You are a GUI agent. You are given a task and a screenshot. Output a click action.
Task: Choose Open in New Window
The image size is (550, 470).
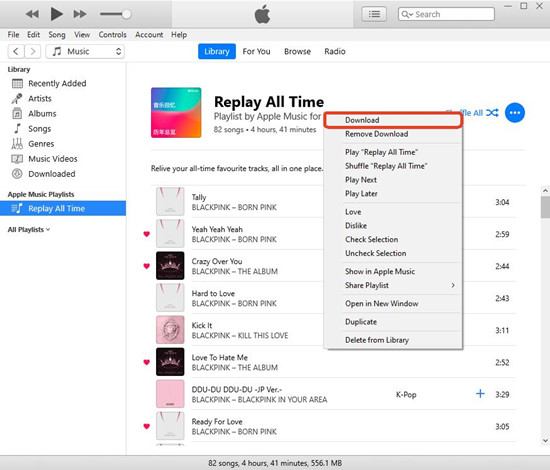click(393, 304)
